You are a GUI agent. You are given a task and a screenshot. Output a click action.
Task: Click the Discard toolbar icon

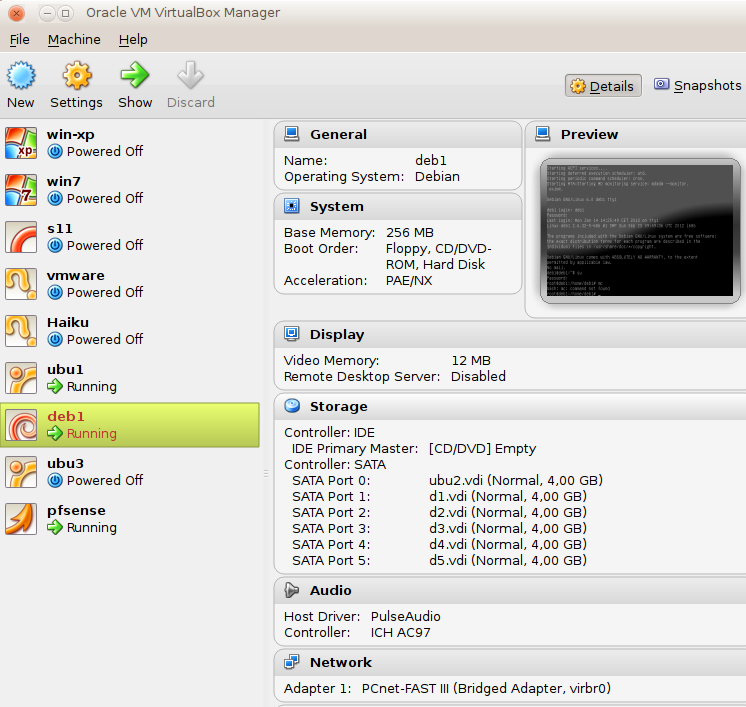coord(190,76)
